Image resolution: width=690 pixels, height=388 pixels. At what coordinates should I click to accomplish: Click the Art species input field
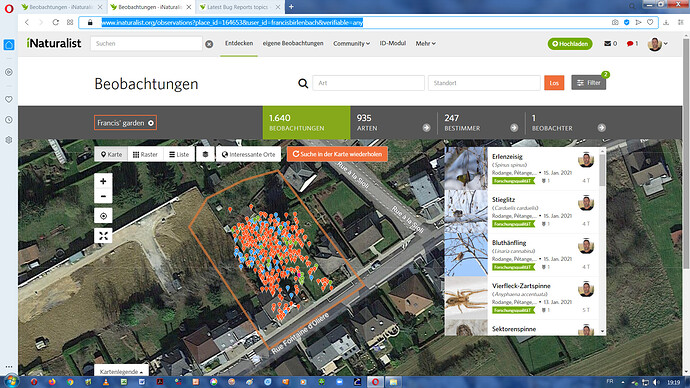coord(368,83)
